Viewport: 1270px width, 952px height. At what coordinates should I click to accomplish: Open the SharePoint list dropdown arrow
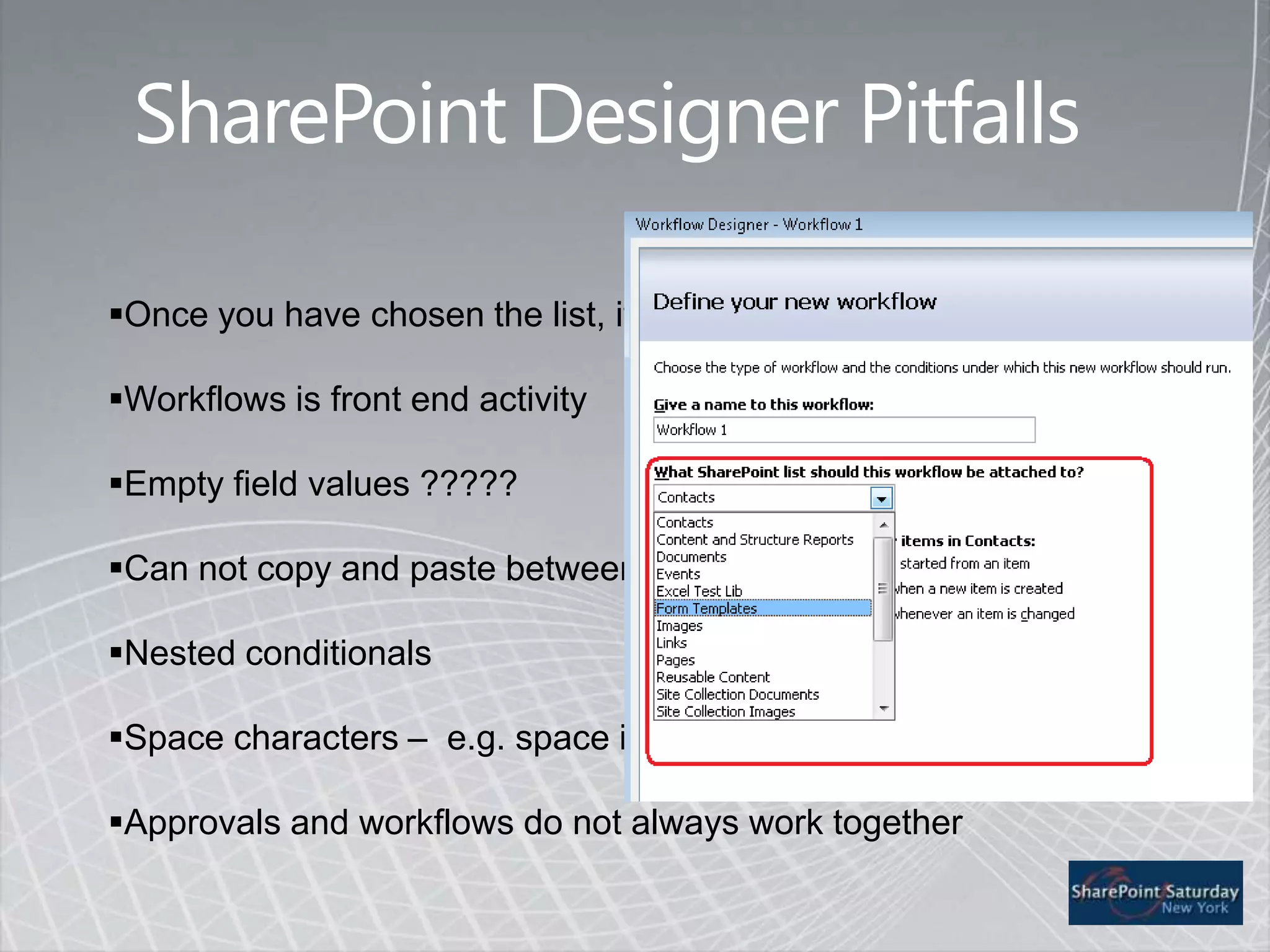pyautogui.click(x=881, y=498)
